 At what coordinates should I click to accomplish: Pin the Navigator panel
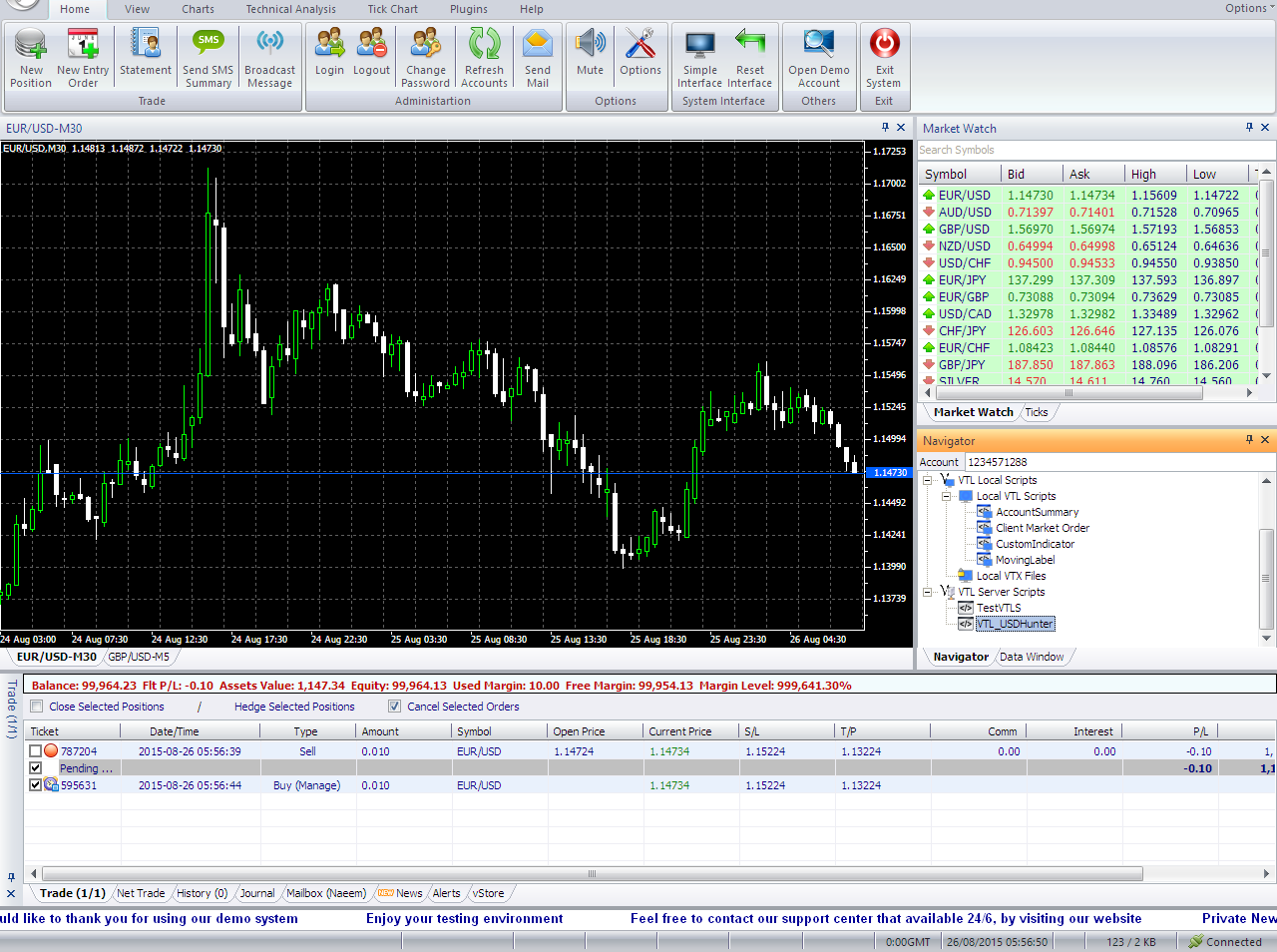click(x=1249, y=440)
